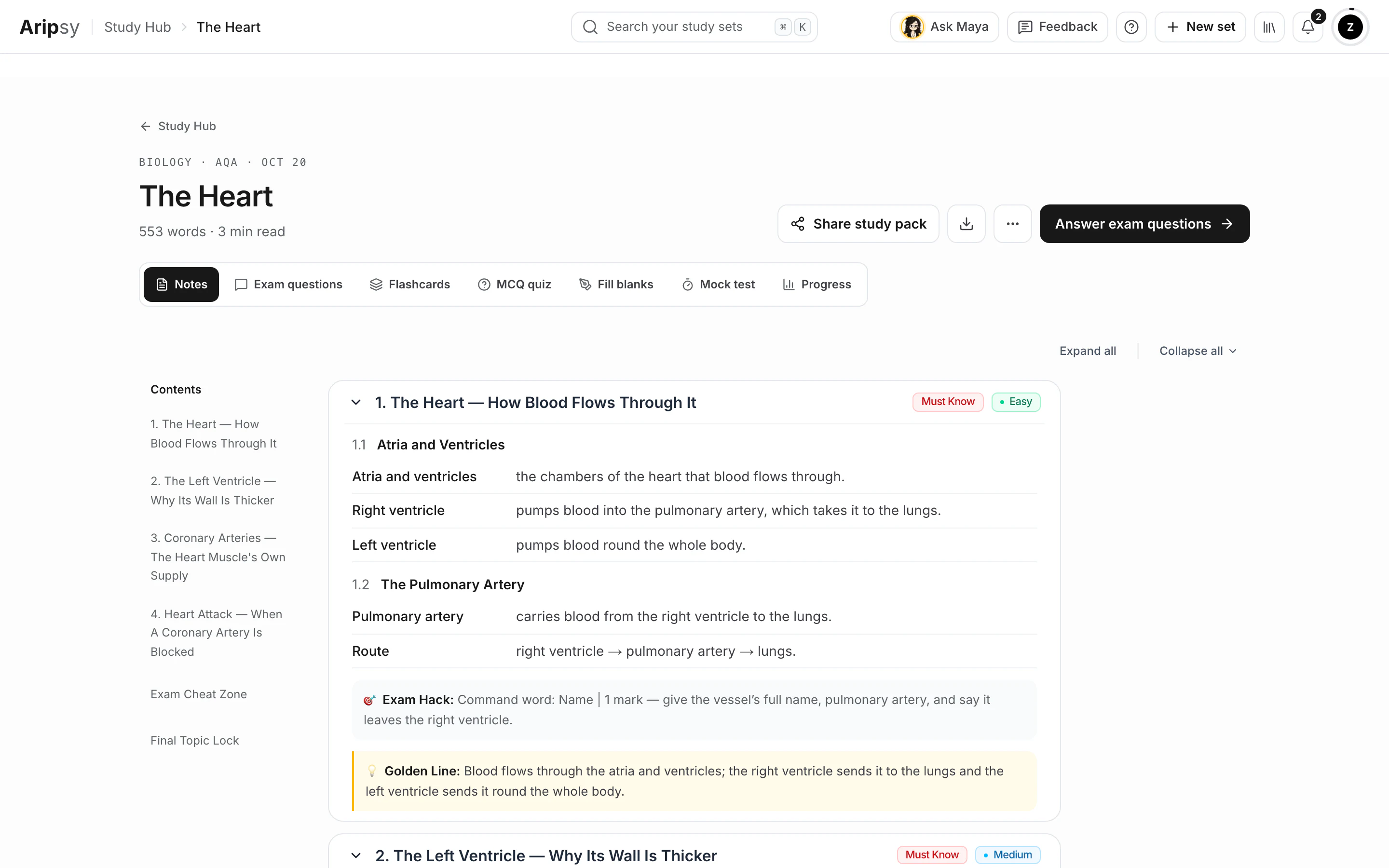Jump to Final Topic Lock in contents
This screenshot has height=868, width=1389.
(194, 741)
